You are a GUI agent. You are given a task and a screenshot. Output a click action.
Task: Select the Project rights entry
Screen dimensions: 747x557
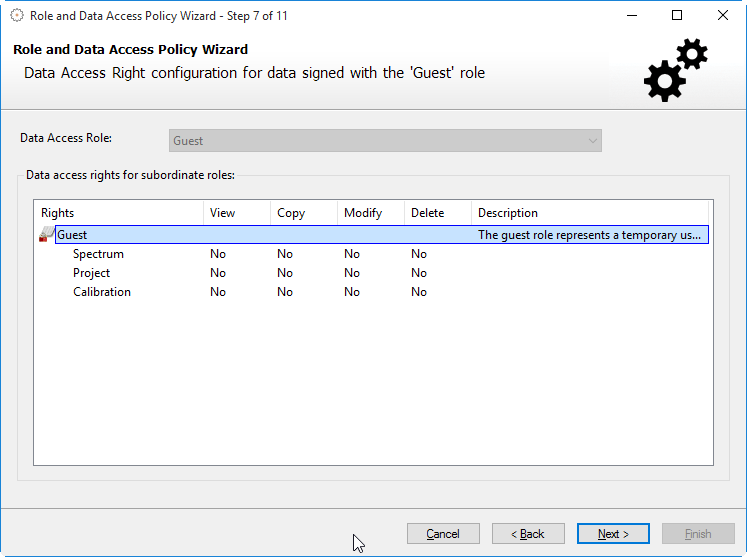(91, 273)
